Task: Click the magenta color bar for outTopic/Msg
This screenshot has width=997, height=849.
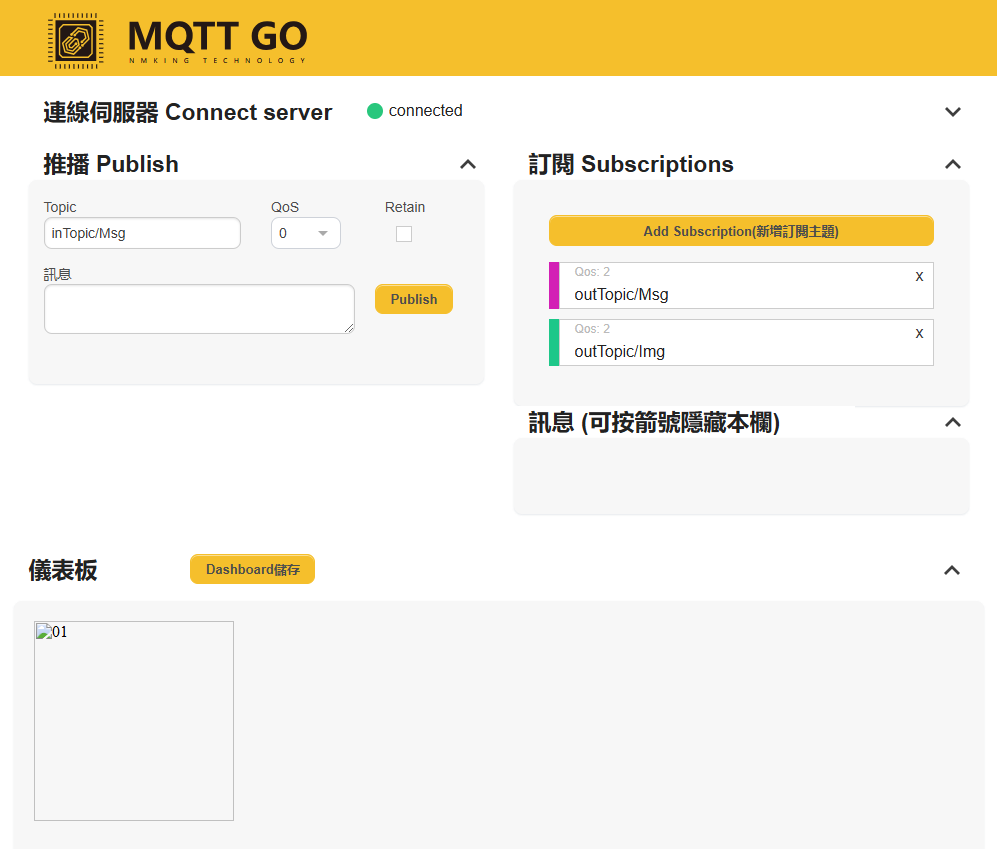Action: pyautogui.click(x=554, y=285)
